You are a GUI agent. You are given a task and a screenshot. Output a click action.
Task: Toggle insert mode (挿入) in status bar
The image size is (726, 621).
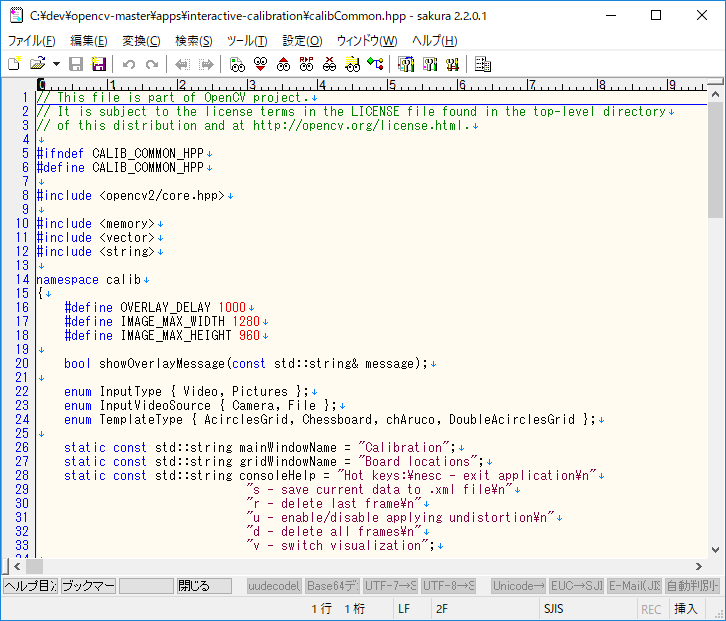tap(686, 608)
